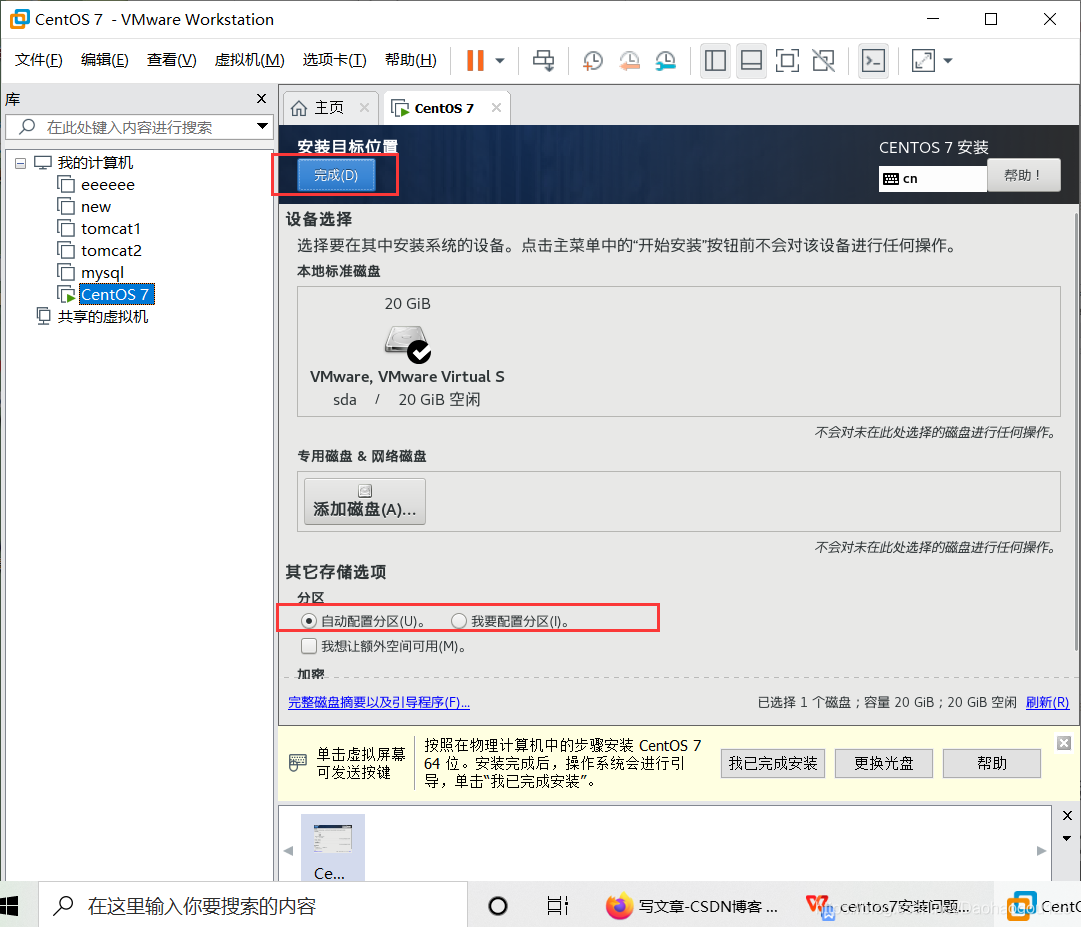Click the 更换光盘 button
Screen dimensions: 1081x927
[x=884, y=764]
